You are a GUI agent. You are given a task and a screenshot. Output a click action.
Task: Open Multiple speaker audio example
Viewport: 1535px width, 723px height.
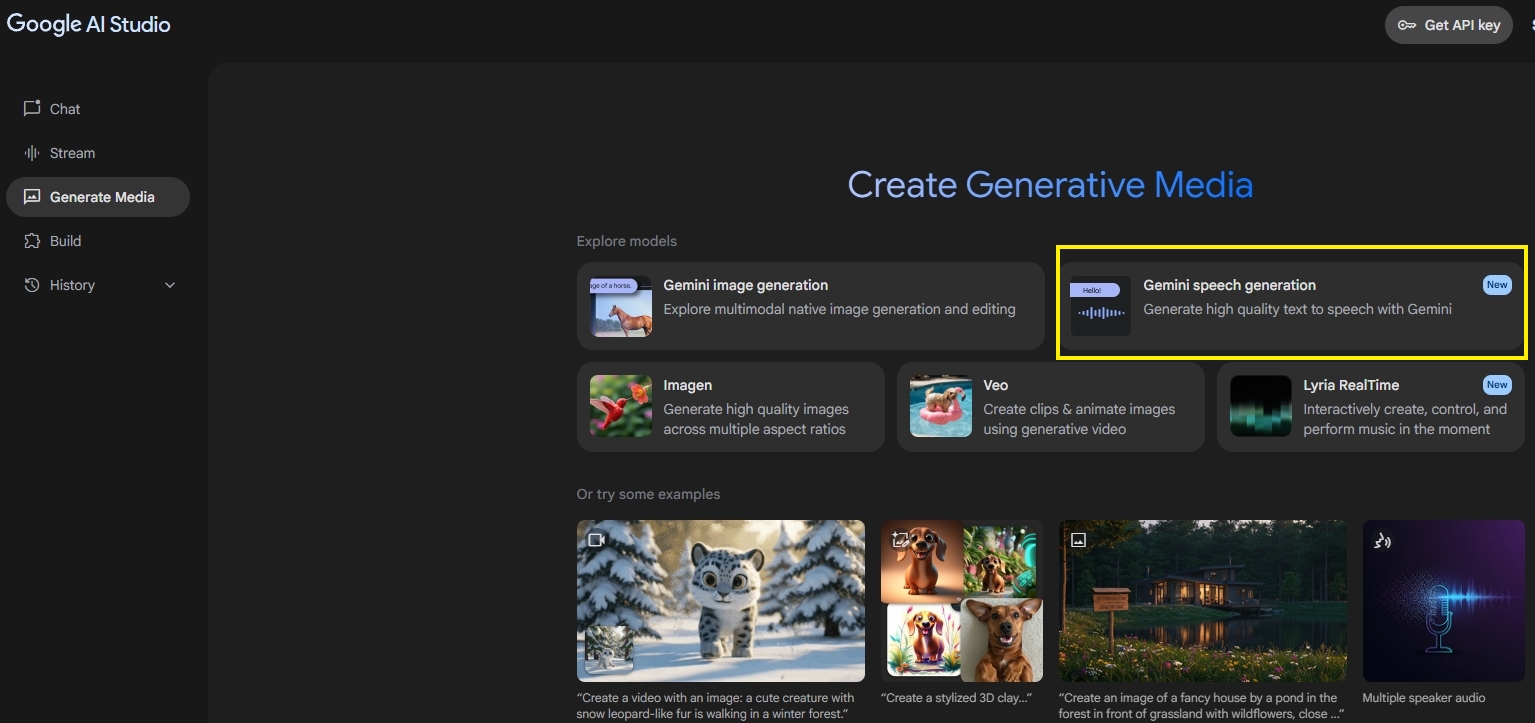pyautogui.click(x=1443, y=601)
